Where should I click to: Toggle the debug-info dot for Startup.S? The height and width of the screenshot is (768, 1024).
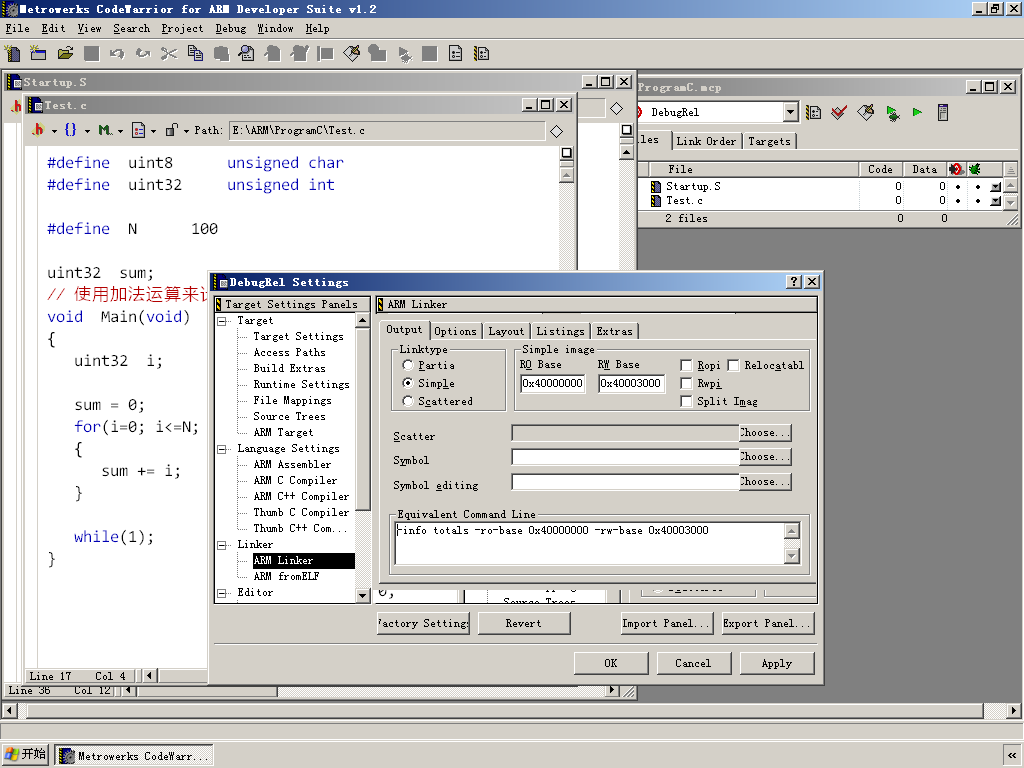pos(978,187)
